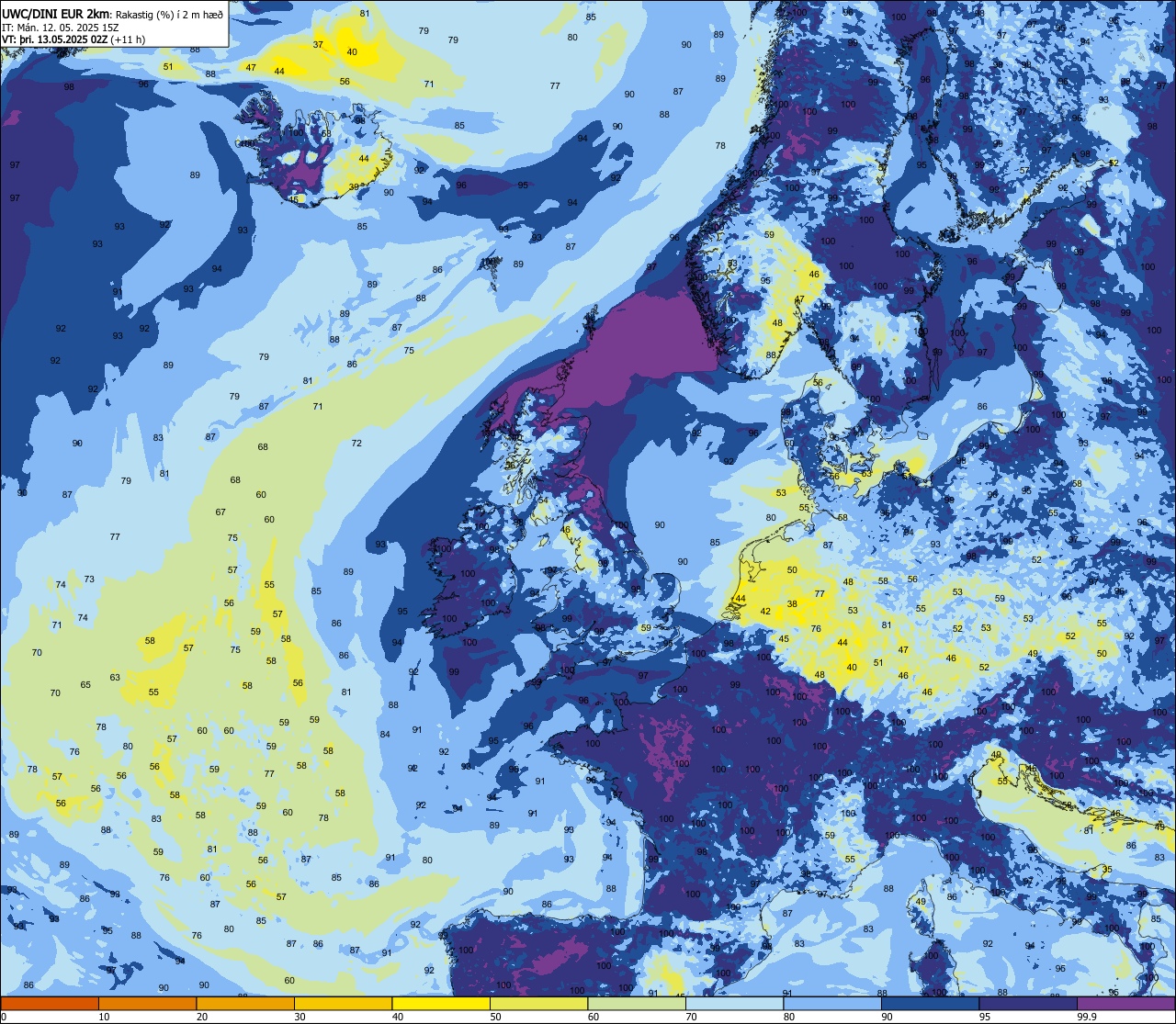Click the legend tick label "10"

coord(104,1017)
